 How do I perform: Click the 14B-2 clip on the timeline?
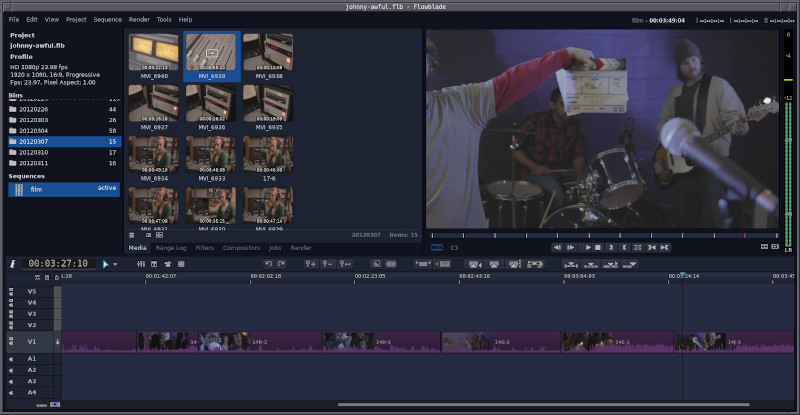point(260,341)
